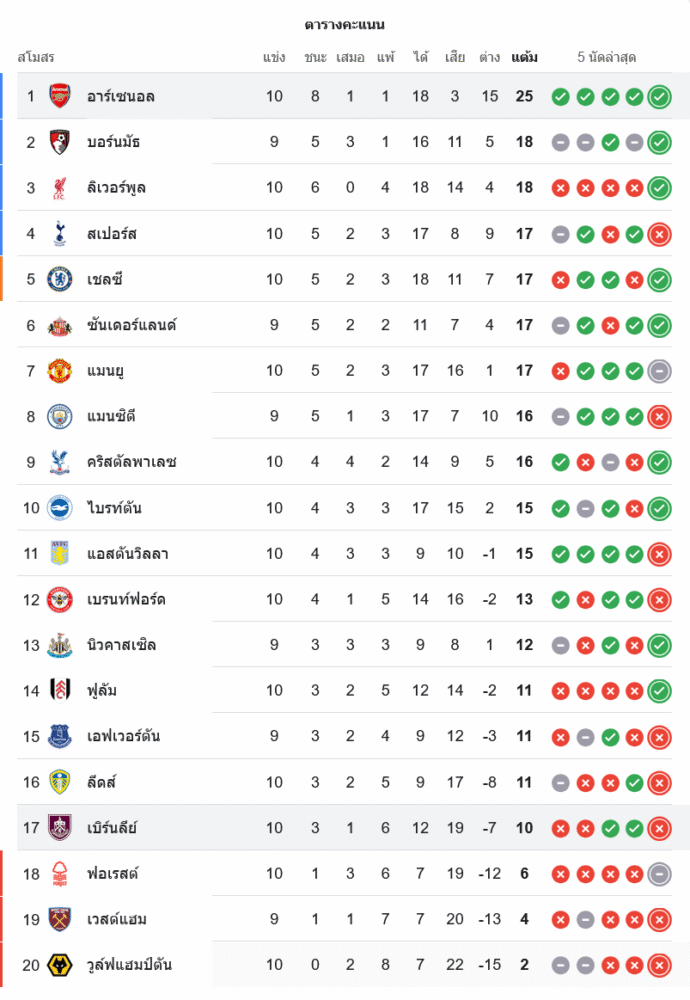The image size is (690, 1000).
Task: Click the Wolverhampton crest icon
Action: coord(60,965)
